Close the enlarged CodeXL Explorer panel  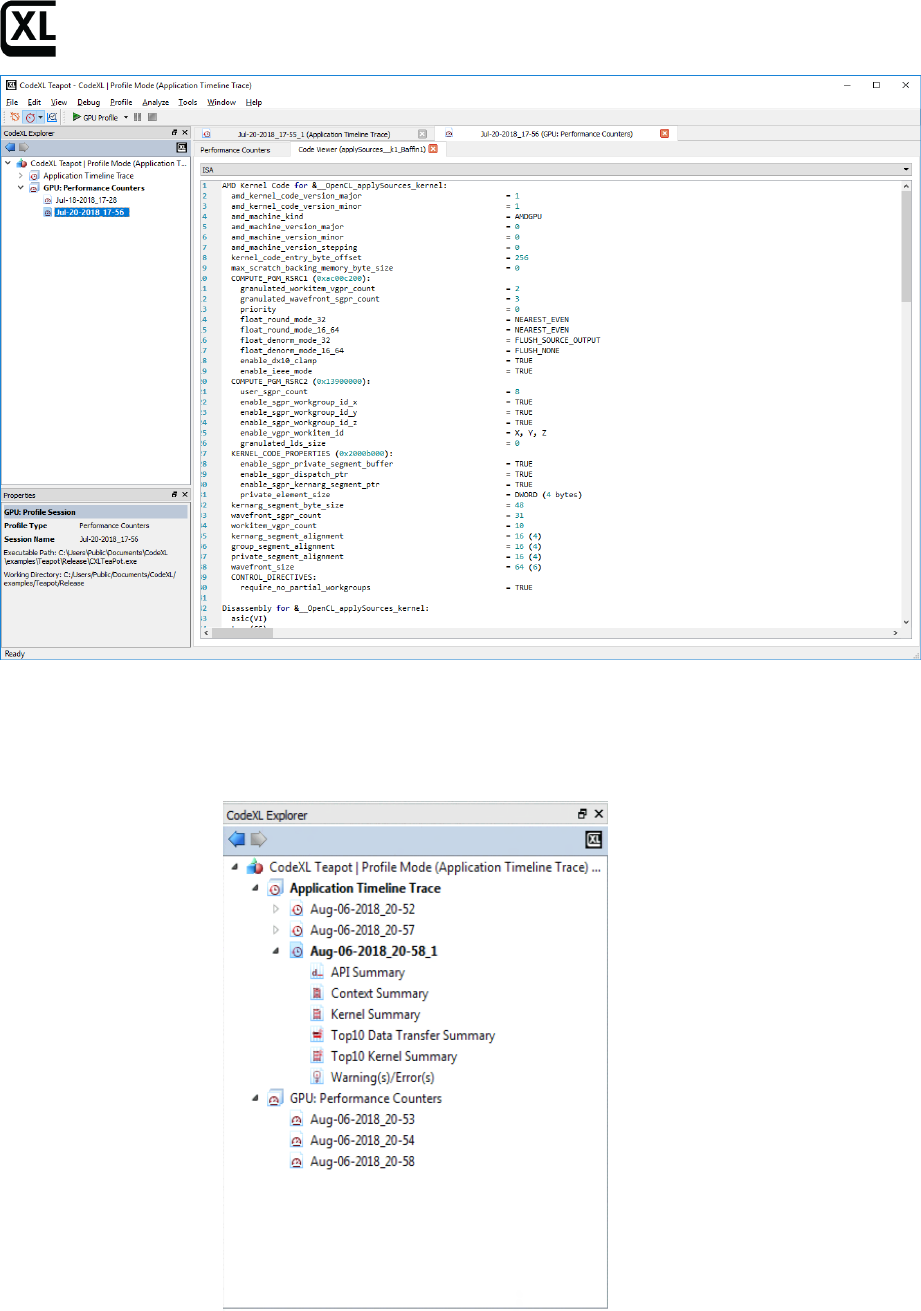coord(599,815)
